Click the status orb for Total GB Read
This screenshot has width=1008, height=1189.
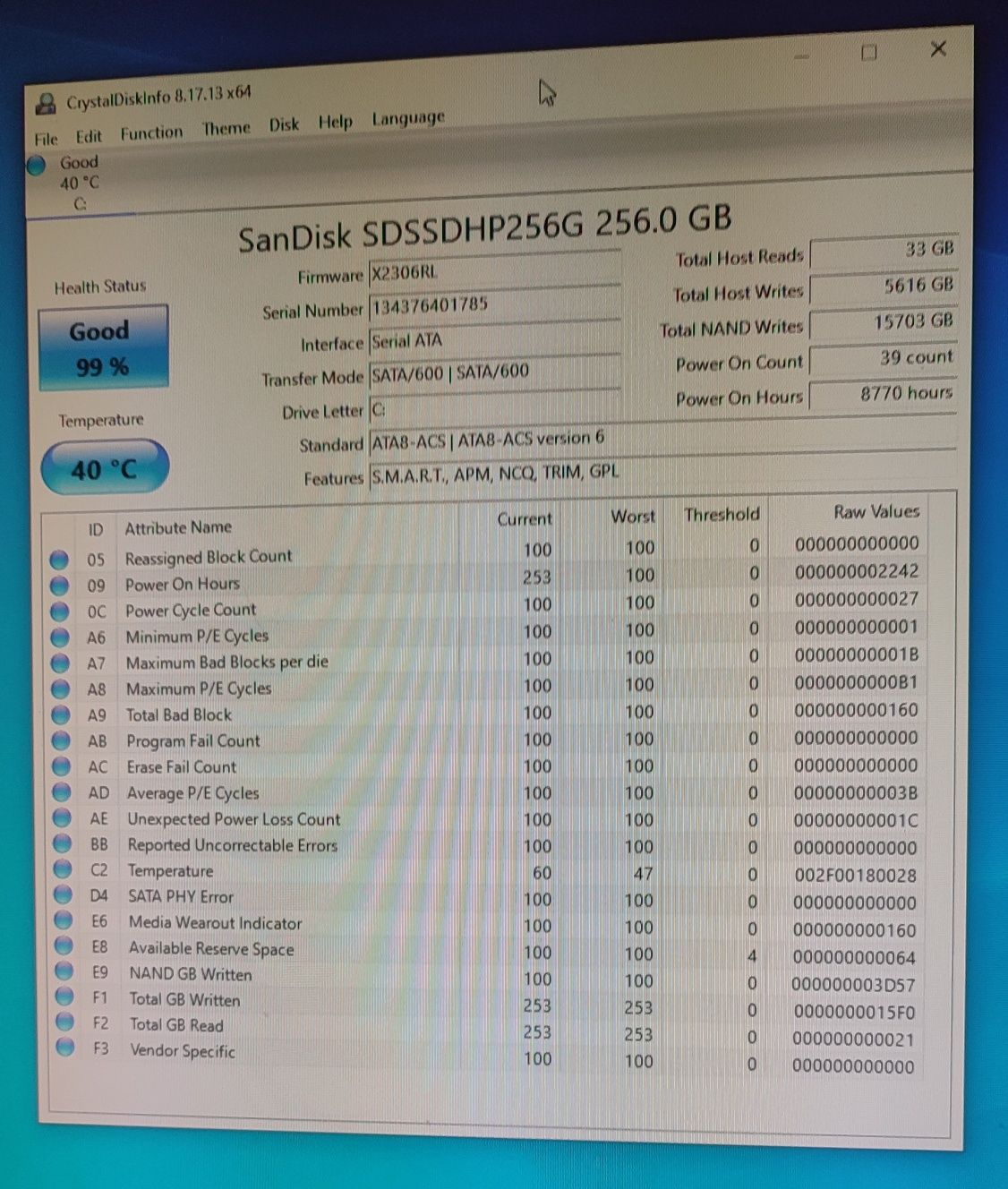[64, 1022]
